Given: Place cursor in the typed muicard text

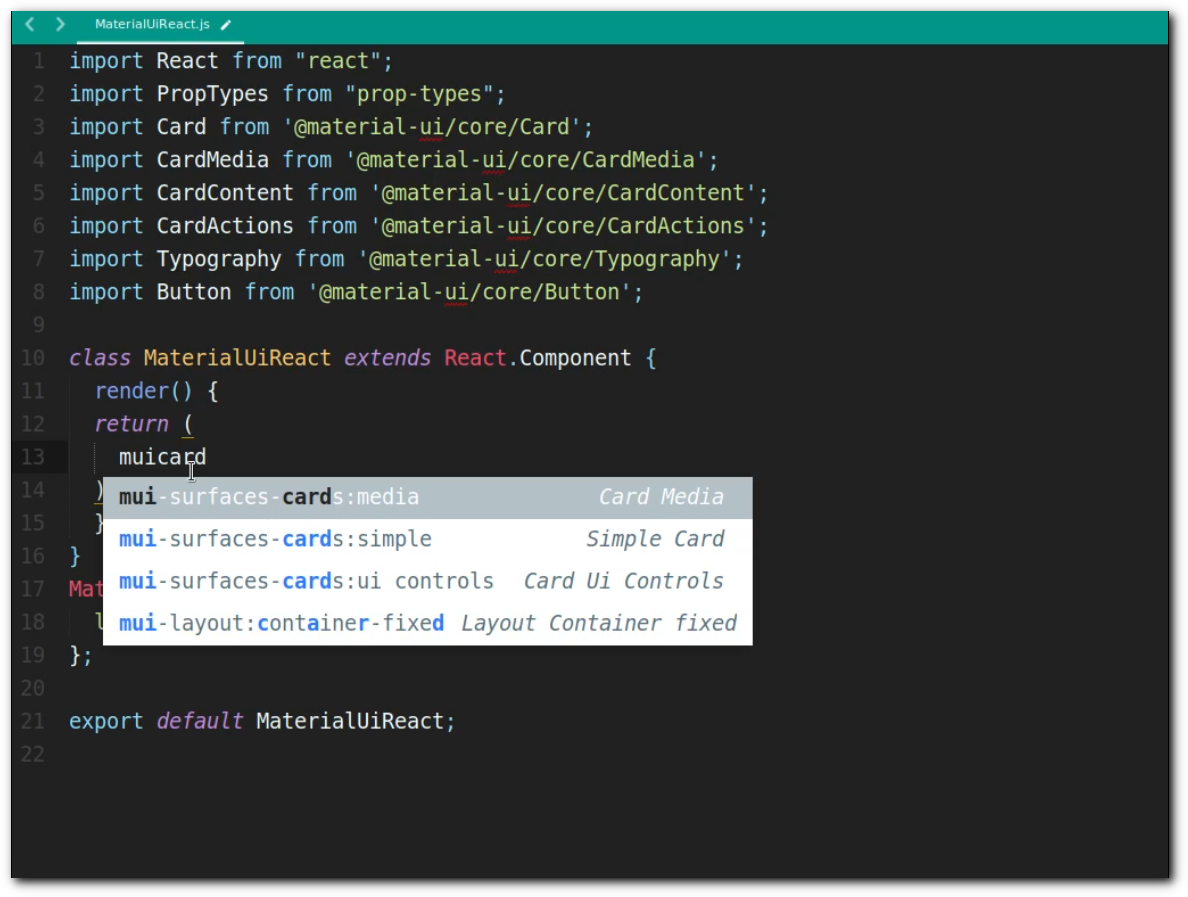Looking at the screenshot, I should click(162, 457).
